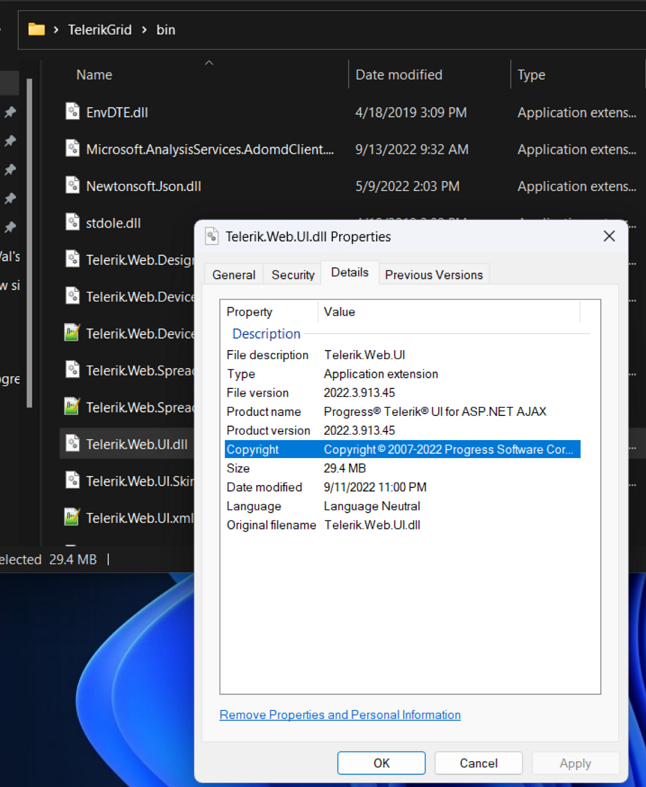Click the Newtonsoft.Json.dll file icon
This screenshot has height=787, width=646.
click(73, 185)
